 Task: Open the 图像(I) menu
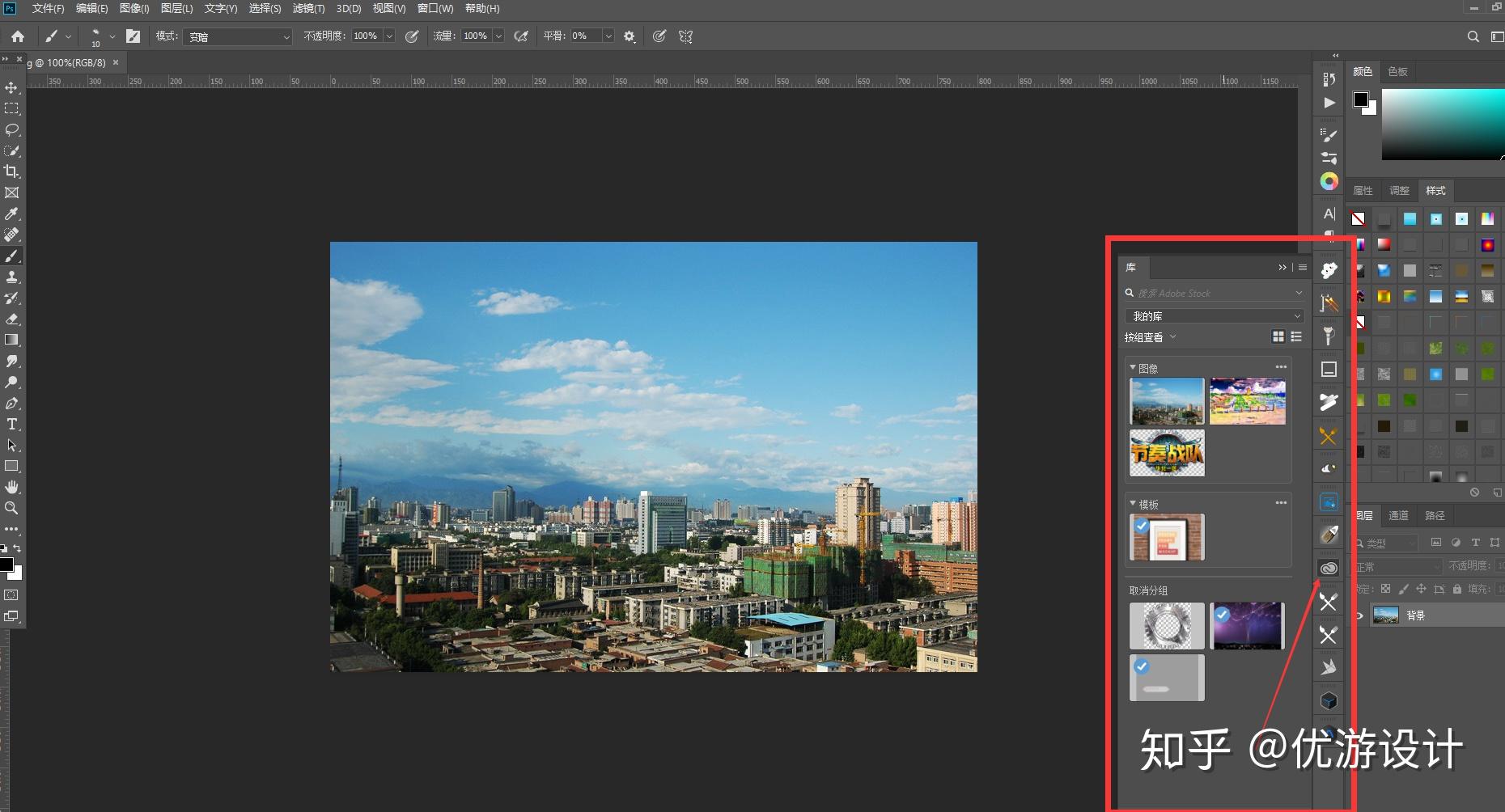[x=134, y=8]
